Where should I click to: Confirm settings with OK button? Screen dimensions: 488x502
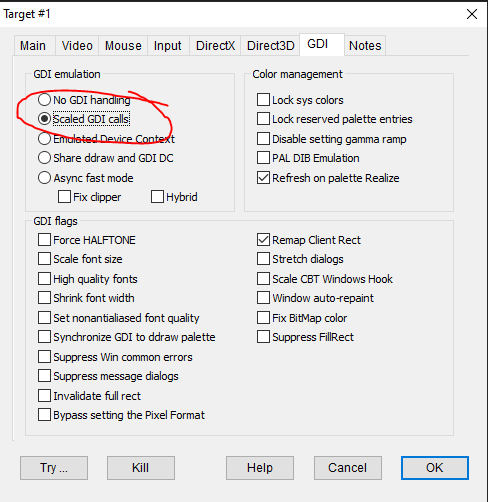pyautogui.click(x=435, y=468)
